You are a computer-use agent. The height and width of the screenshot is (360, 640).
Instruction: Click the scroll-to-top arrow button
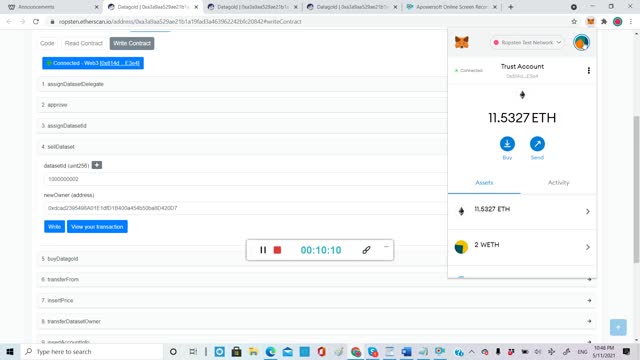pos(618,327)
